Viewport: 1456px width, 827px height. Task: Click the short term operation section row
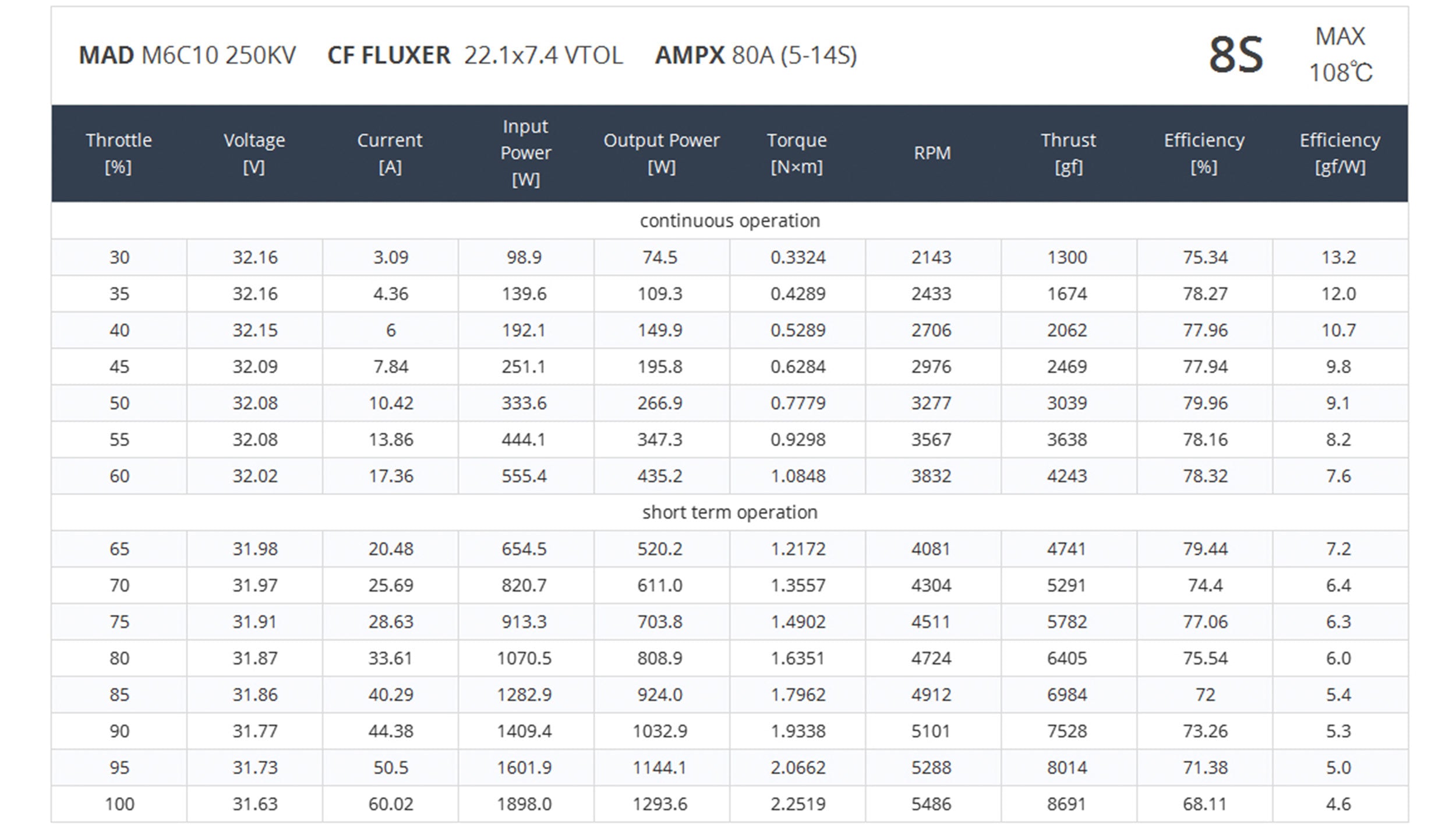click(729, 513)
